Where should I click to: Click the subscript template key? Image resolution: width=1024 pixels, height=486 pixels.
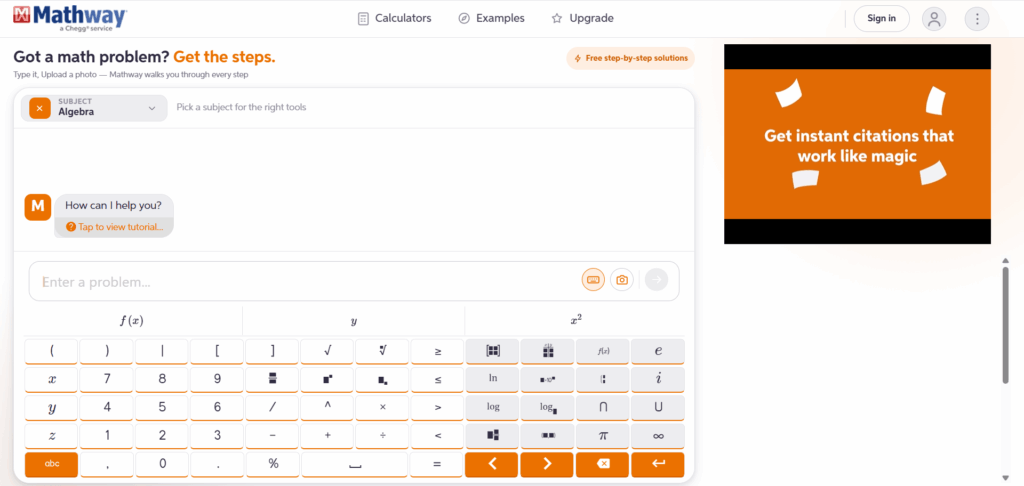pyautogui.click(x=383, y=380)
